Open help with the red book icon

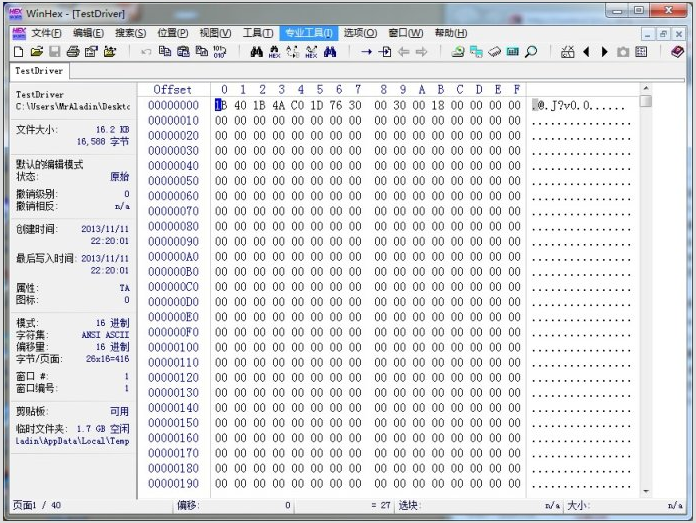pos(677,52)
